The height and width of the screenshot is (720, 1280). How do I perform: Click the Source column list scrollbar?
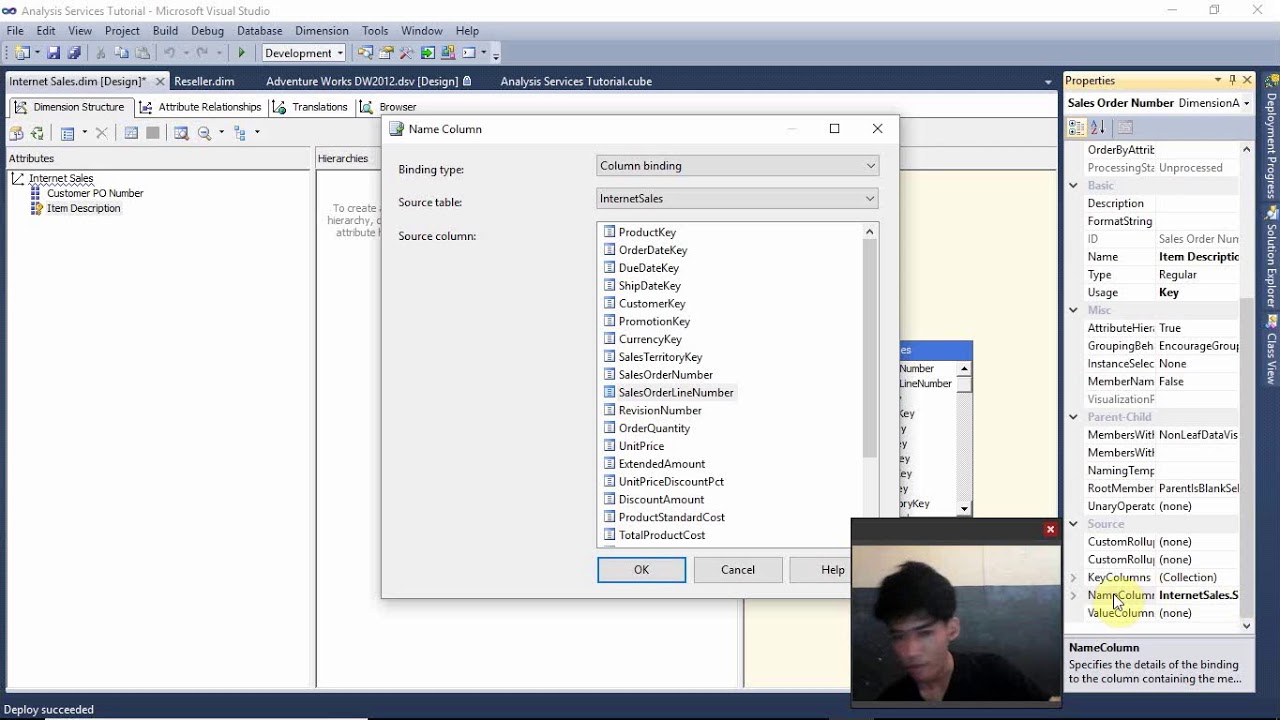pyautogui.click(x=869, y=350)
